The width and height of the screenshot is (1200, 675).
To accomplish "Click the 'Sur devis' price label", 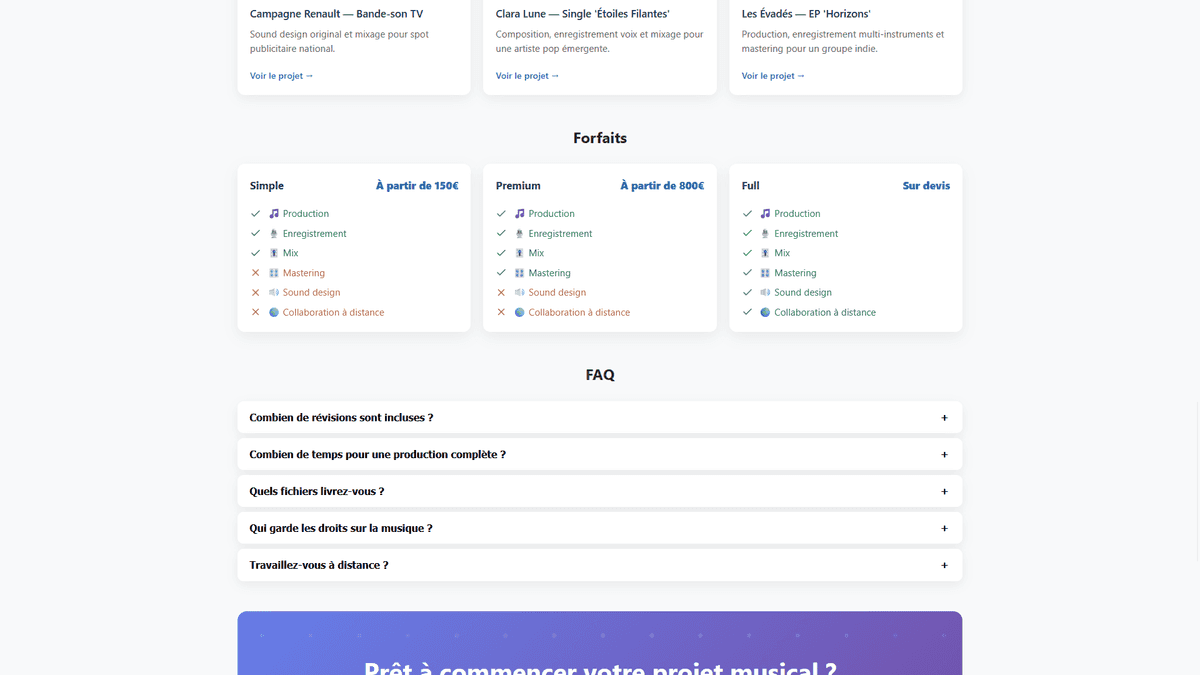I will click(926, 186).
